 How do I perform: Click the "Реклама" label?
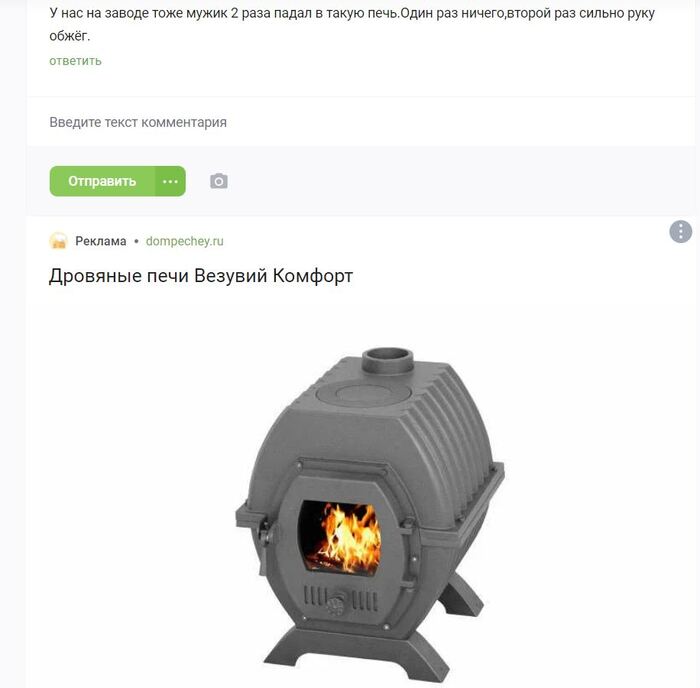pyautogui.click(x=101, y=241)
